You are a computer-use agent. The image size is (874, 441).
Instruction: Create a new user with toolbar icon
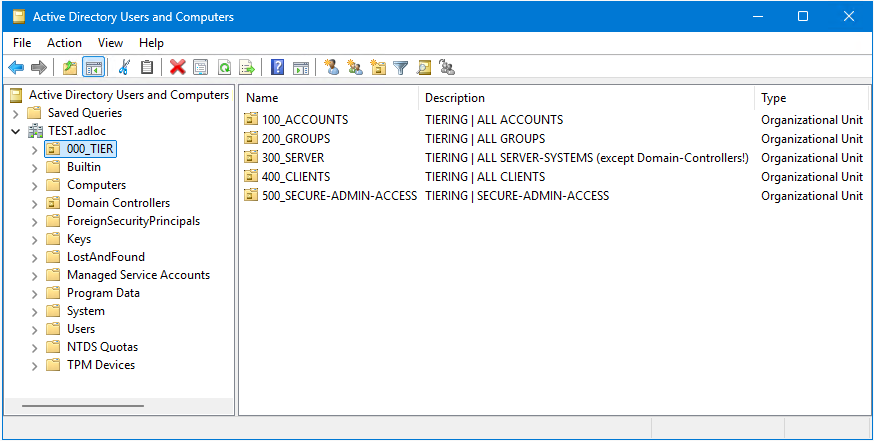tap(332, 68)
